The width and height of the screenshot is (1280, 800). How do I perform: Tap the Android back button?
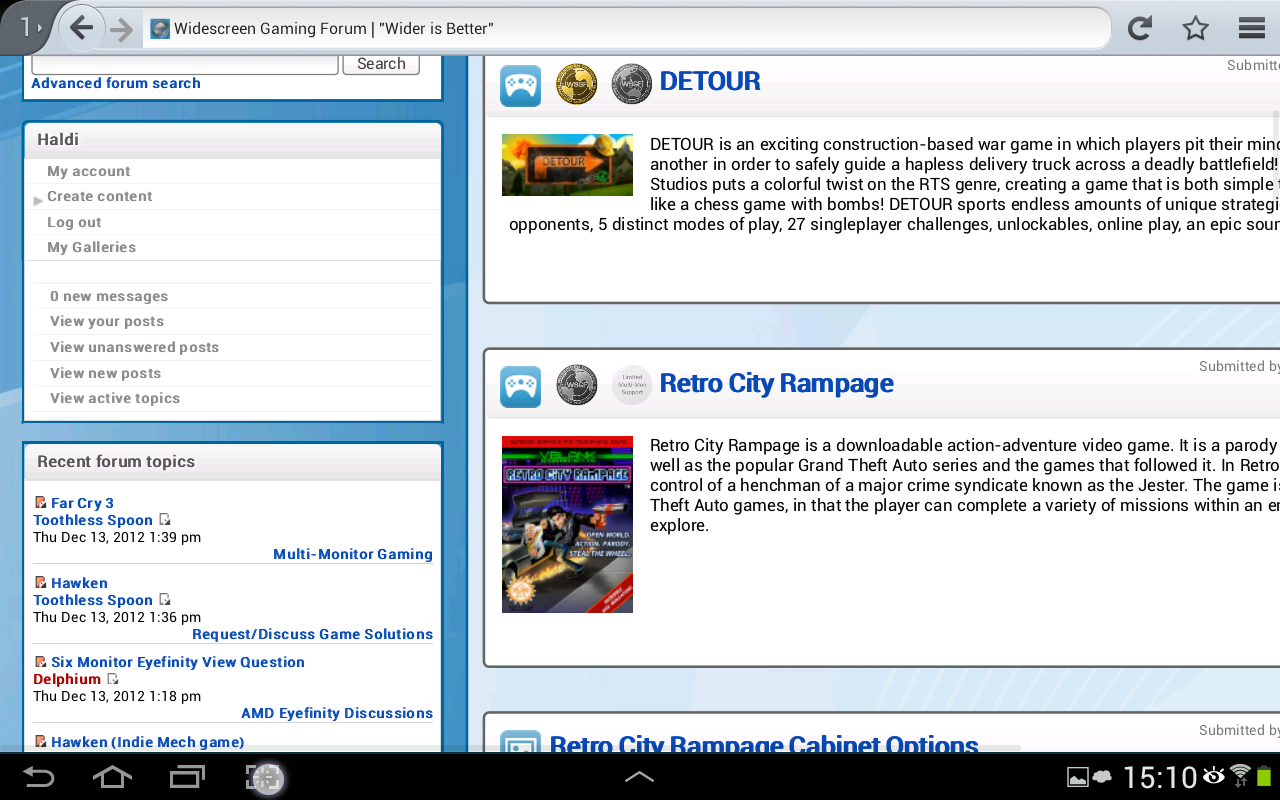[38, 777]
